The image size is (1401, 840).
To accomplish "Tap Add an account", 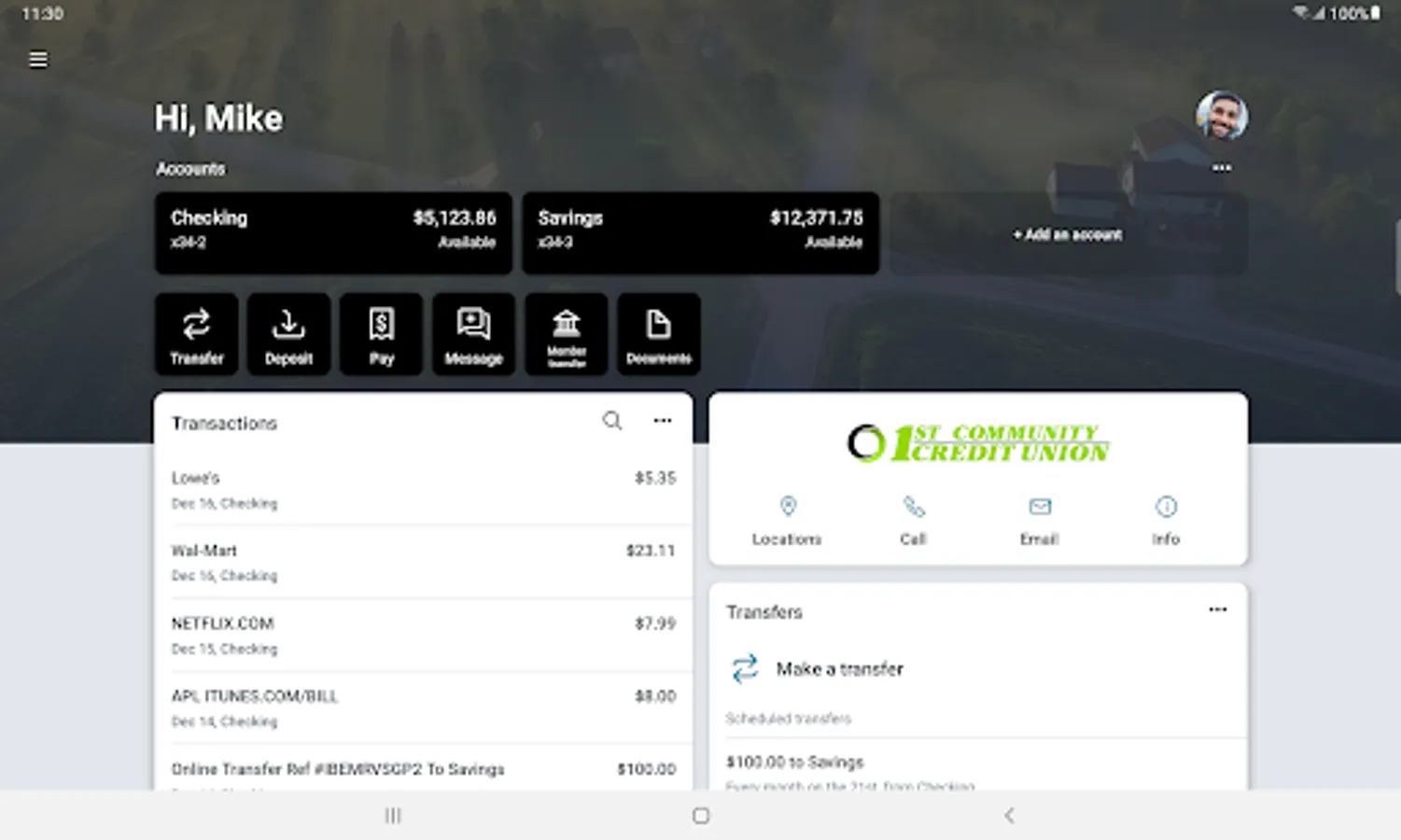I will (x=1068, y=234).
